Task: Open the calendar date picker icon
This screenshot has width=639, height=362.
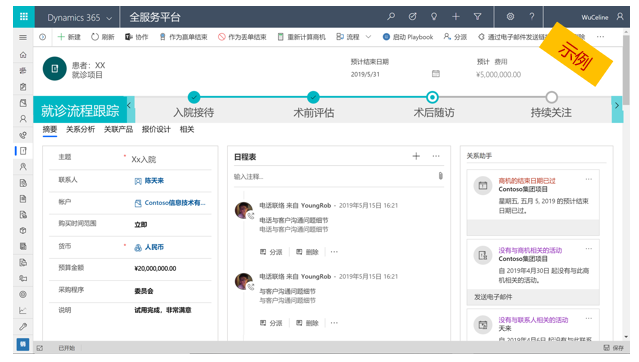Action: coord(436,74)
